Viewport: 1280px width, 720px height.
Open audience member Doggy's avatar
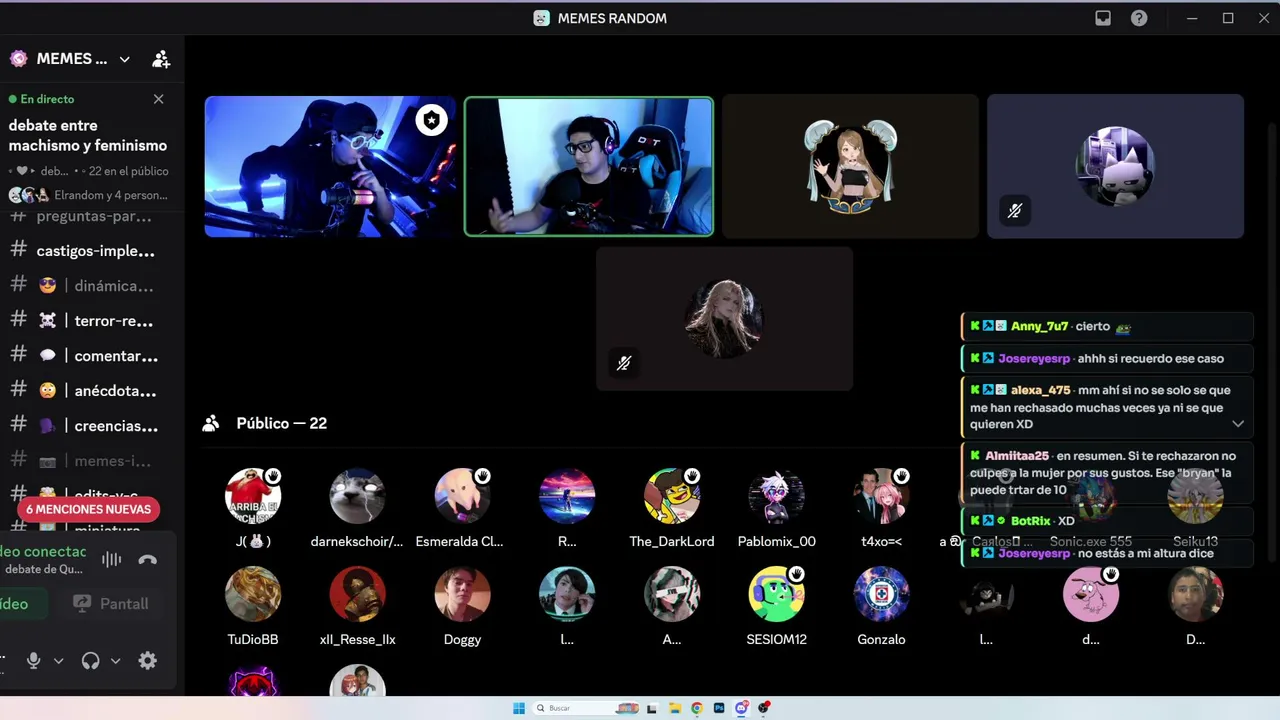(462, 594)
